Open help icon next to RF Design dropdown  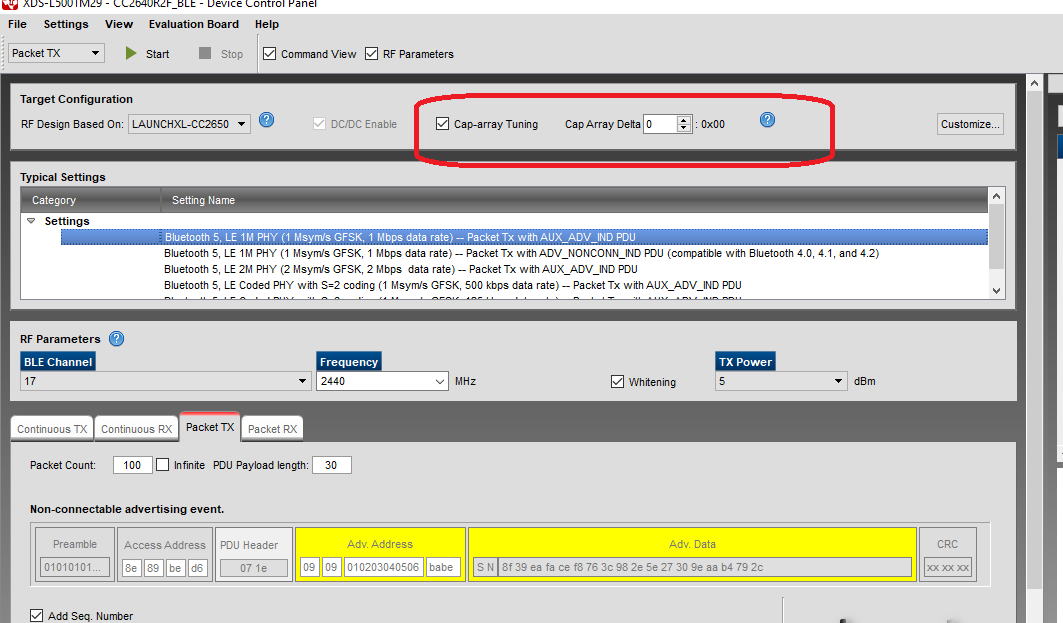click(266, 120)
